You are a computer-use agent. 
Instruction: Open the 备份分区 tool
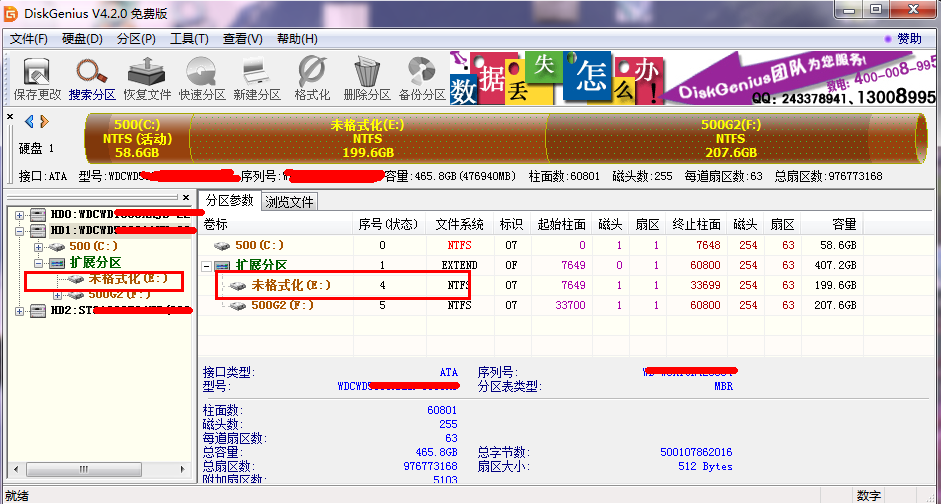coord(422,78)
